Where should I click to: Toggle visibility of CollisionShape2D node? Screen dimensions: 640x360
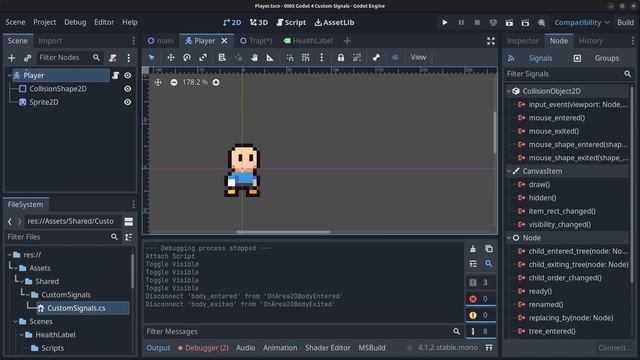click(x=128, y=89)
